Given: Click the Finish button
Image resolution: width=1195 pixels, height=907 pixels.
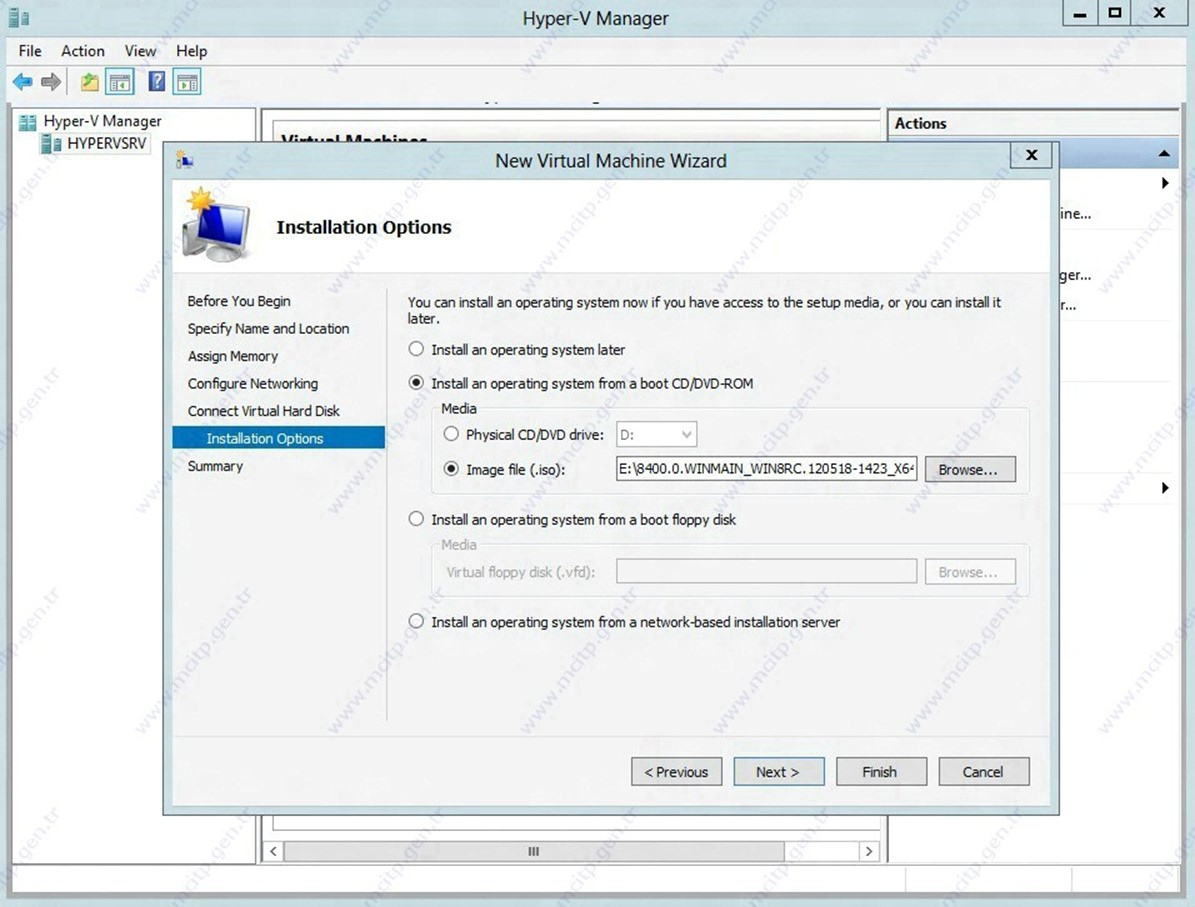Looking at the screenshot, I should 881,771.
